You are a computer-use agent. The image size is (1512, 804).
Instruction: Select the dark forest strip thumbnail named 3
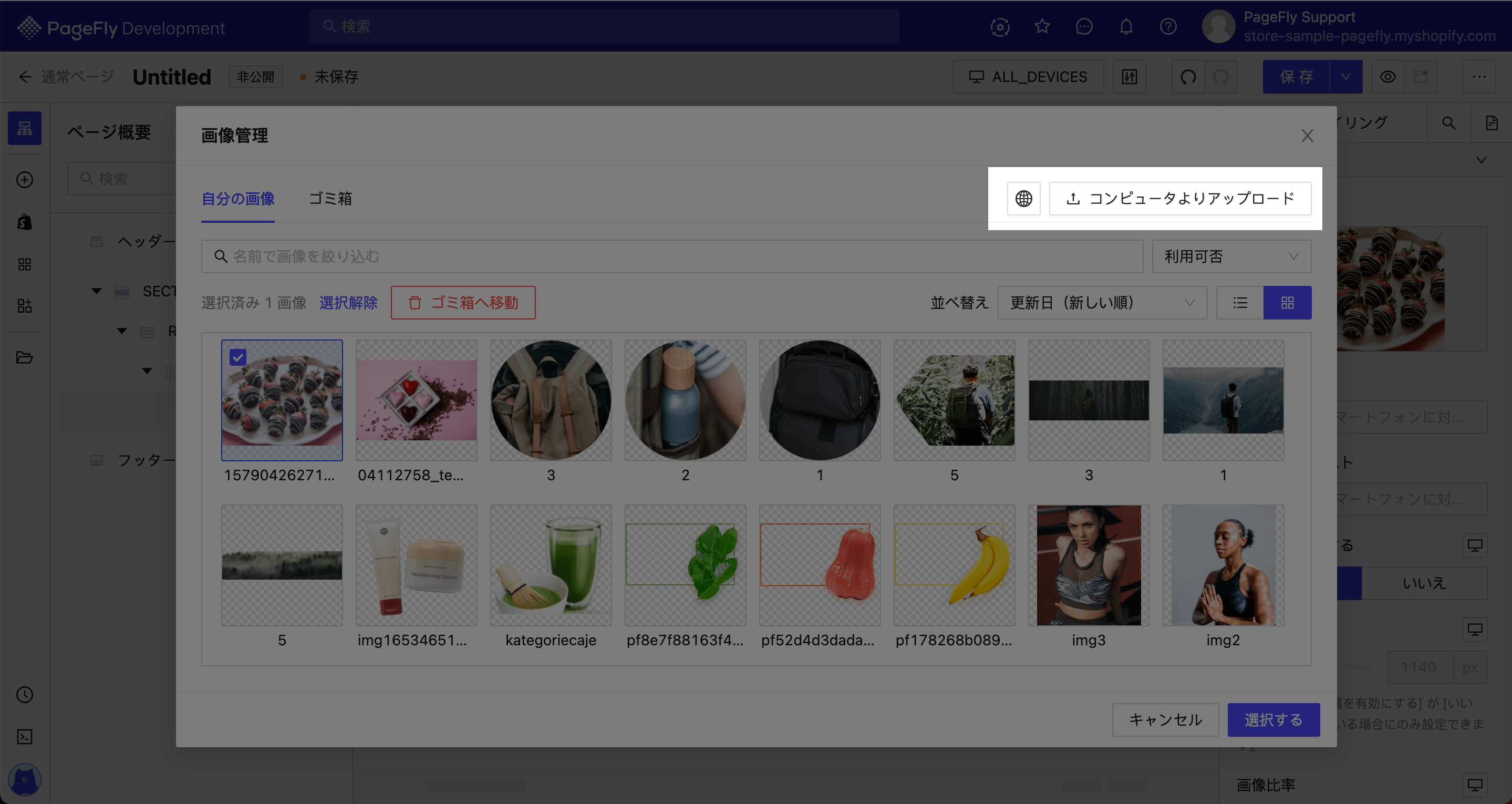(x=1089, y=400)
